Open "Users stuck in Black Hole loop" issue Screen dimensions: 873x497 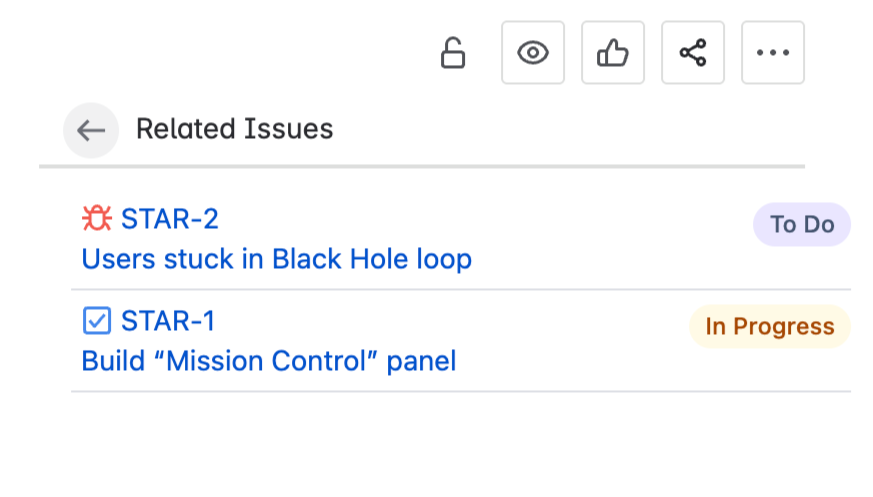276,259
